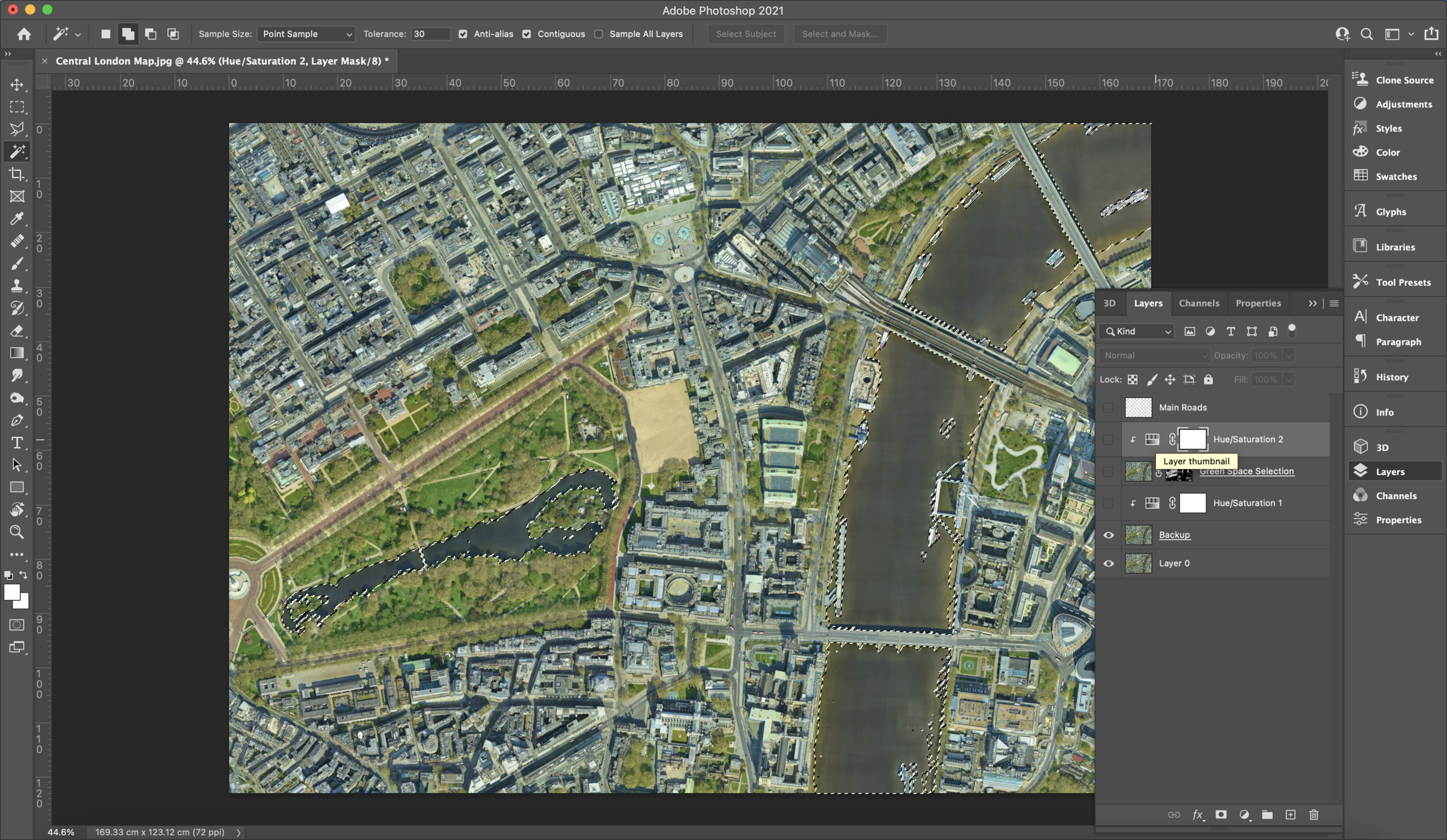Click the Select Subject button
The width and height of the screenshot is (1447, 840).
point(745,34)
